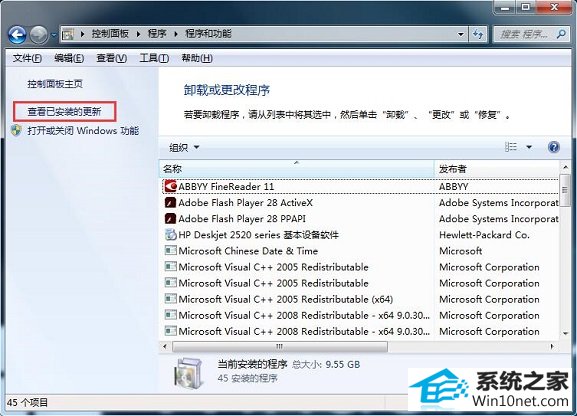Click the change view icon
The height and width of the screenshot is (416, 577).
(511, 147)
